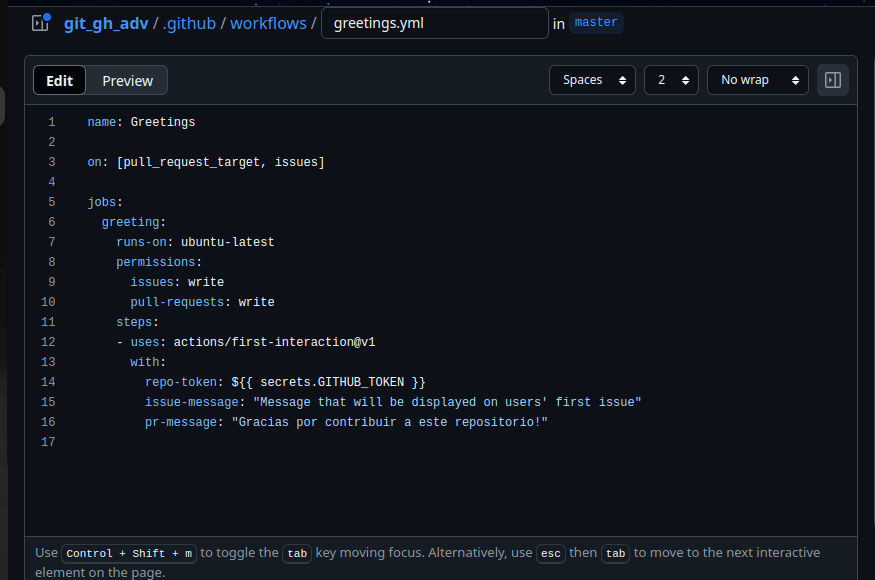Click 'Gracias por contribuir a este repositorio!' text

coord(390,423)
